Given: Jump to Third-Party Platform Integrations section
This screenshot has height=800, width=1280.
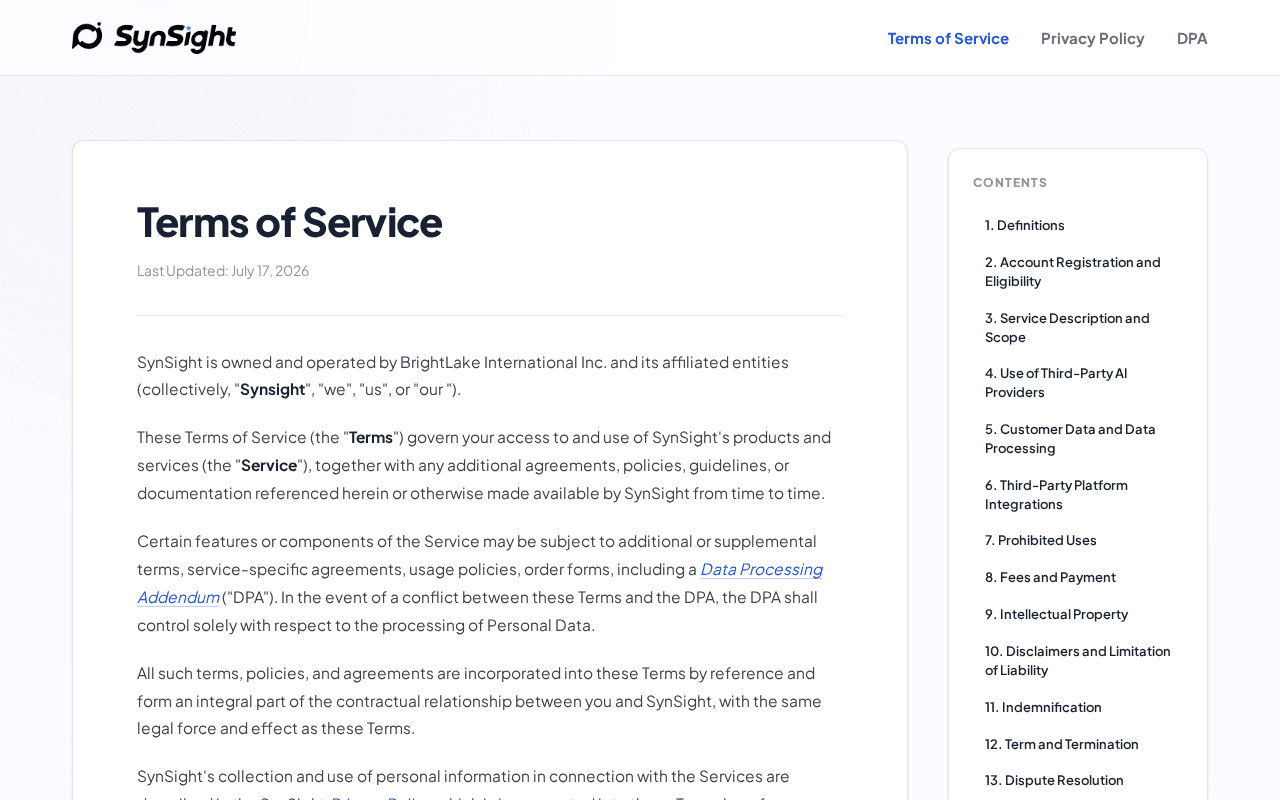Looking at the screenshot, I should 1056,495.
